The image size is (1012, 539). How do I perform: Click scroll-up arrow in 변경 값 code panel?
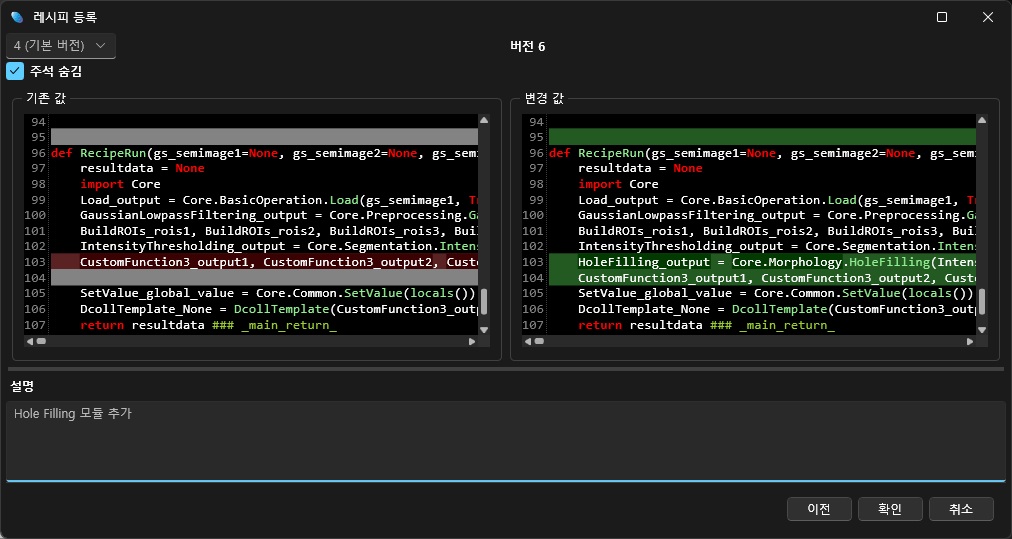tap(982, 120)
